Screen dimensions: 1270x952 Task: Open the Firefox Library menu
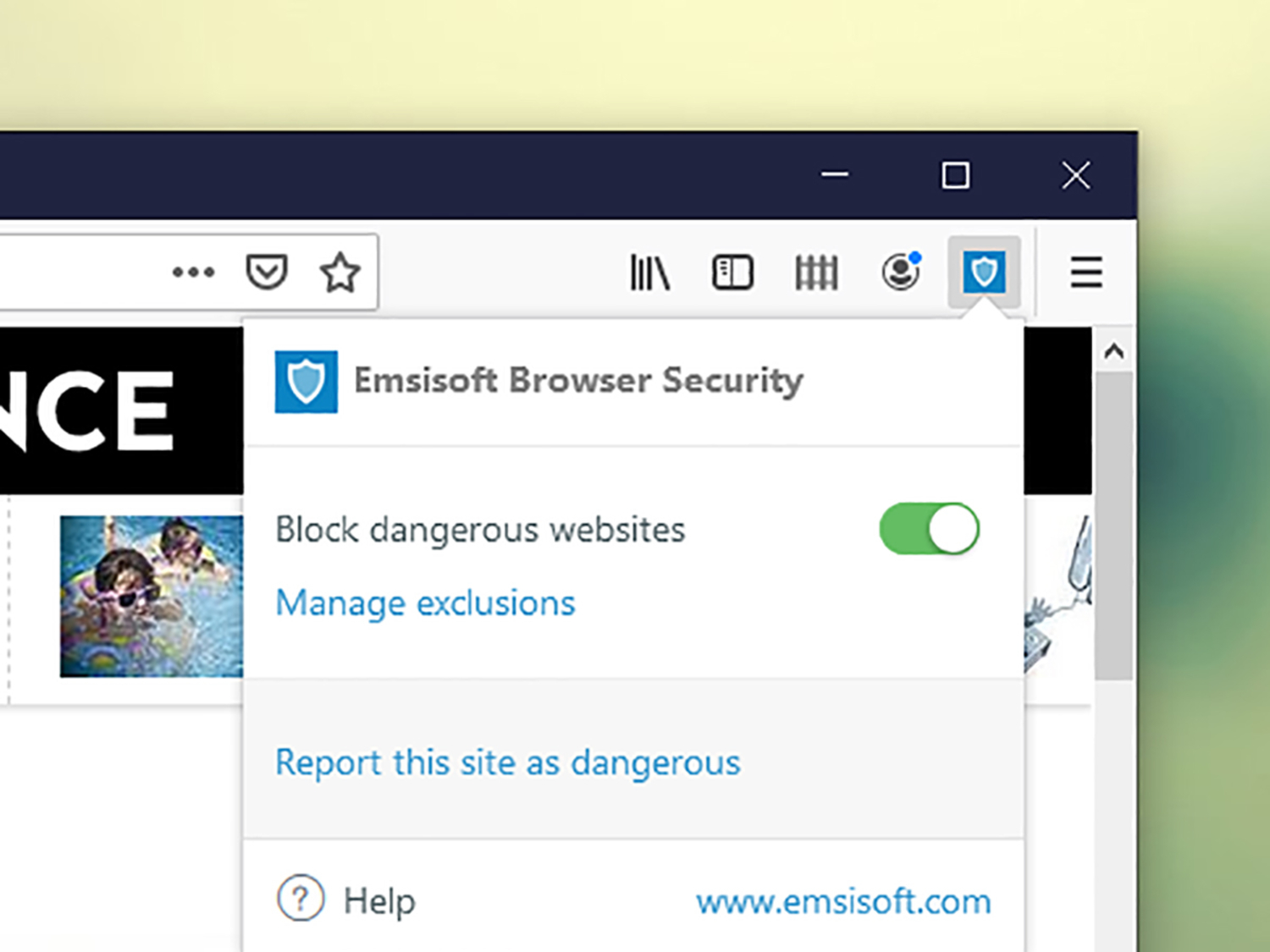click(650, 272)
